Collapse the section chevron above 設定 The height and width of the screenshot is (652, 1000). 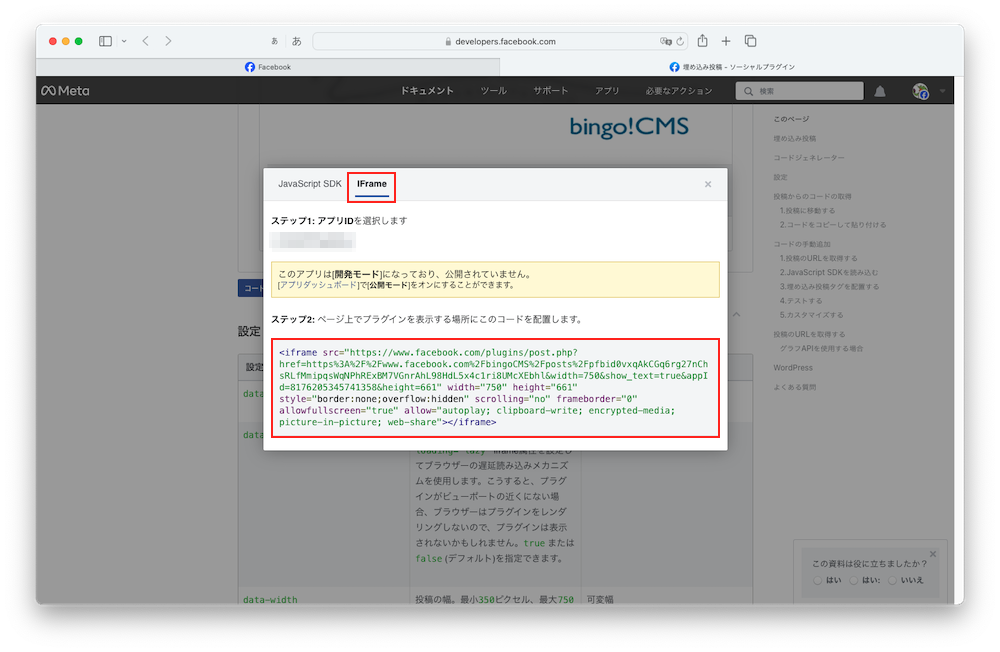pos(737,315)
